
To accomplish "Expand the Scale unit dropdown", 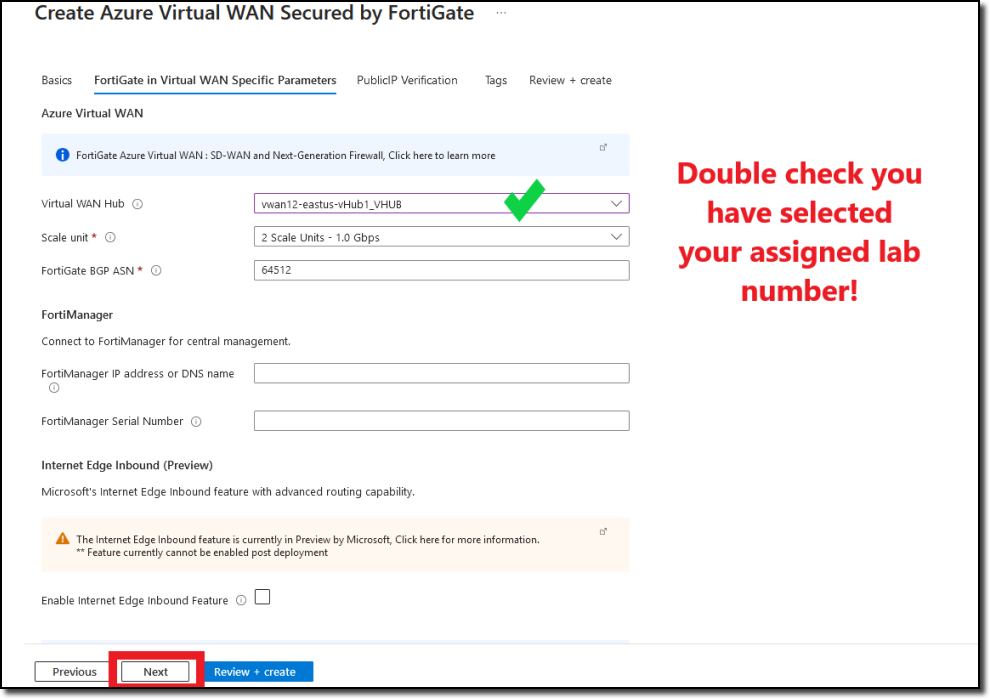I will pyautogui.click(x=441, y=237).
